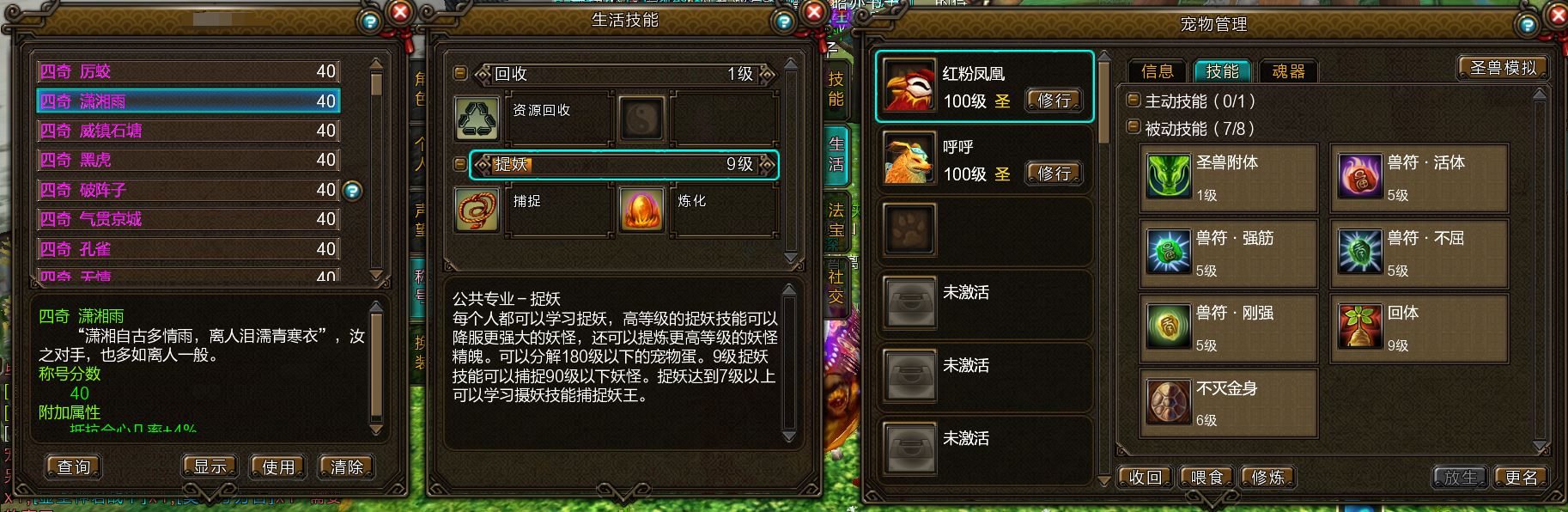The height and width of the screenshot is (512, 1568).
Task: Click the 不灭金身 turtle shell skill icon
Action: tap(1169, 401)
